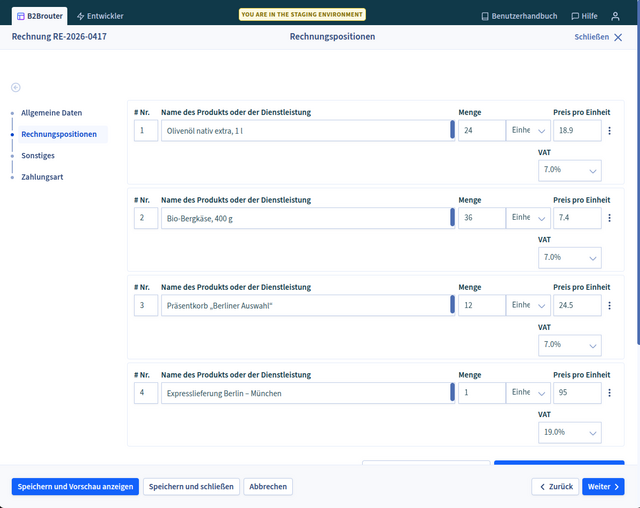
Task: Click quantity field showing 12
Action: (x=482, y=305)
